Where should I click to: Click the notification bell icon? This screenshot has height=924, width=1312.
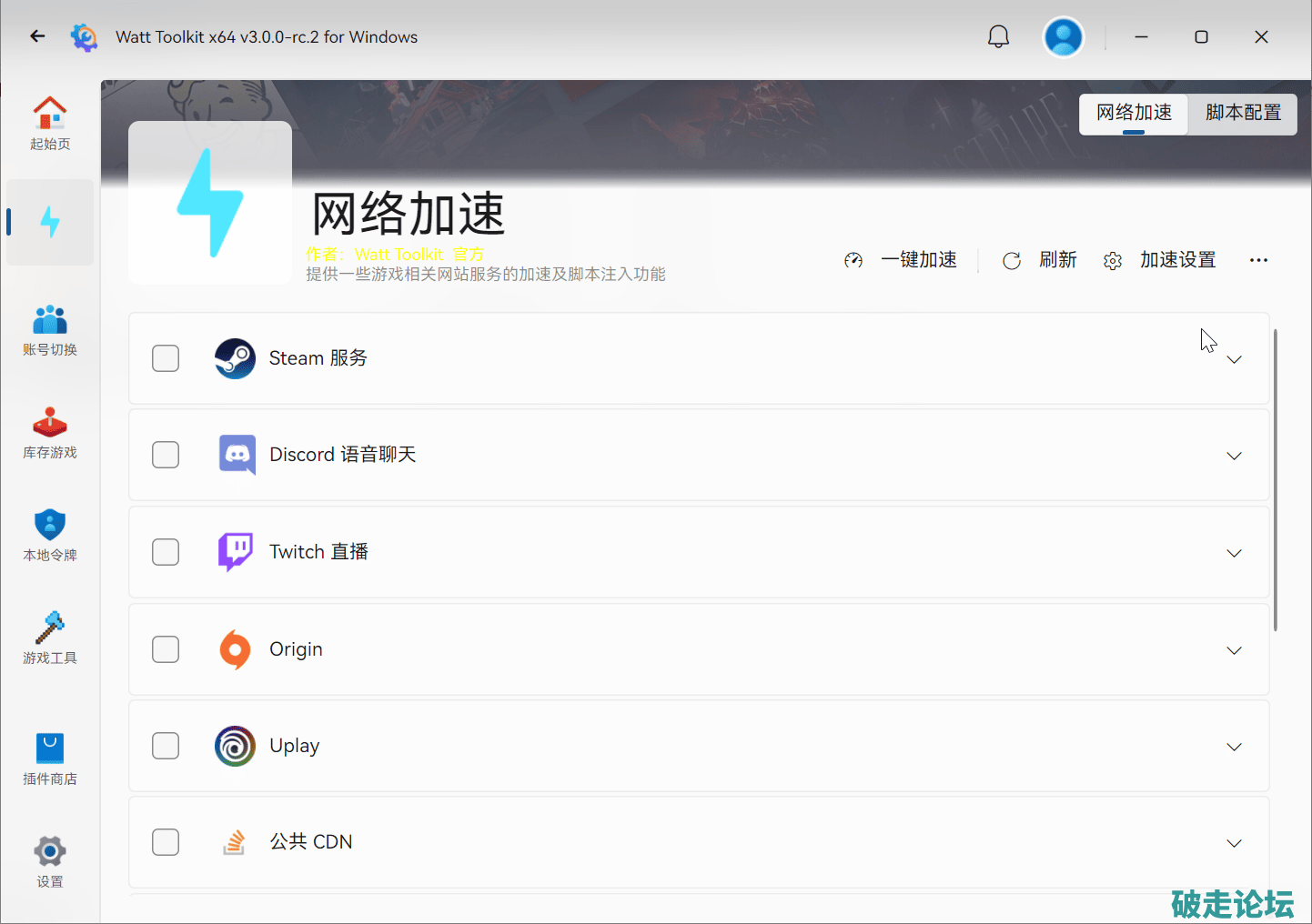tap(998, 36)
